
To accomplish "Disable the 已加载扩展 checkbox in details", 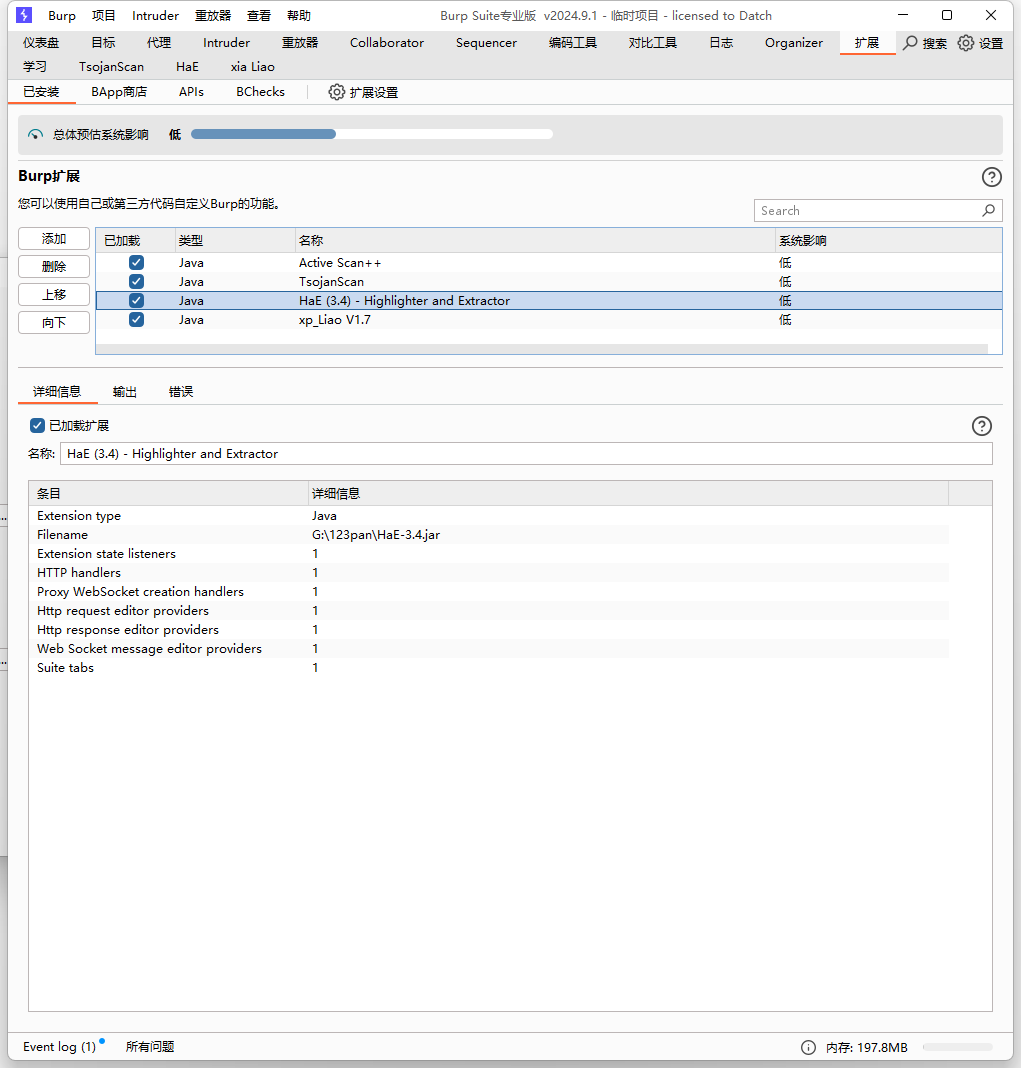I will click(x=38, y=426).
